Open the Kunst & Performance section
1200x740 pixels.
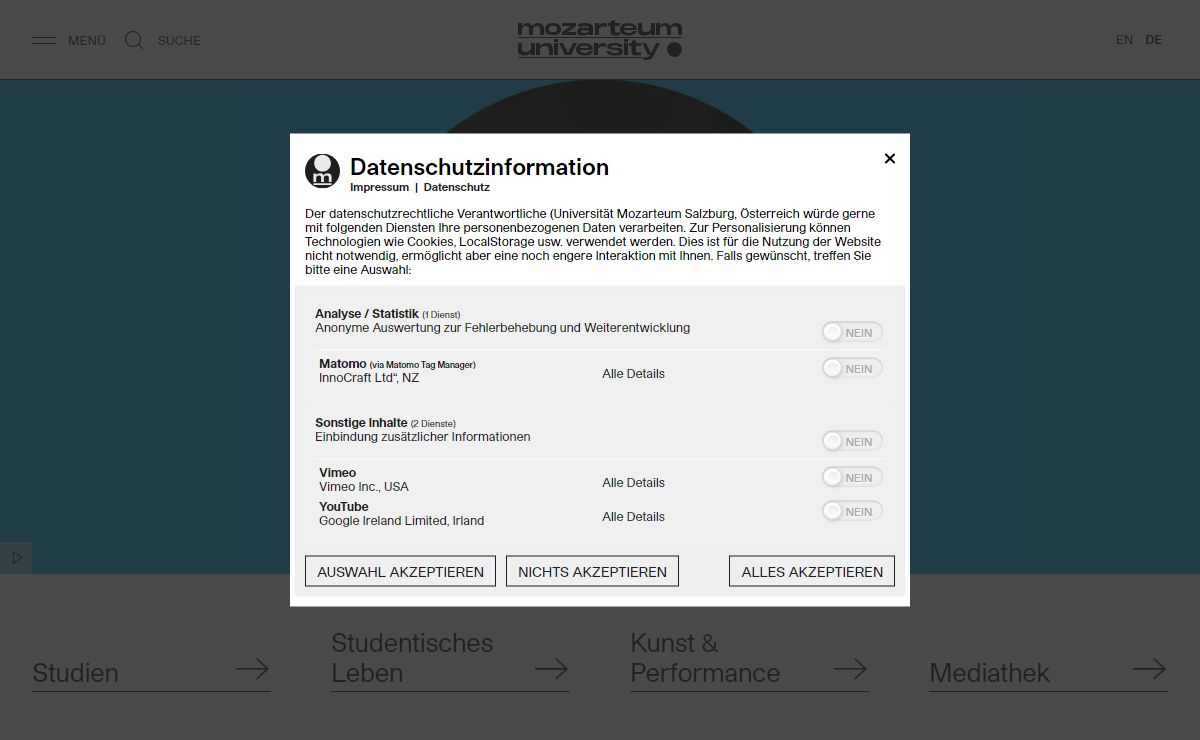pyautogui.click(x=749, y=658)
